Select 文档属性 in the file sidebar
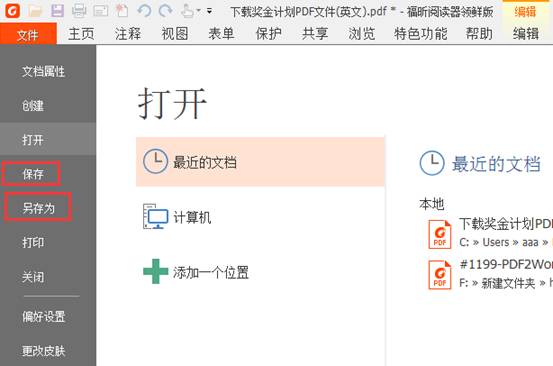 [44, 72]
